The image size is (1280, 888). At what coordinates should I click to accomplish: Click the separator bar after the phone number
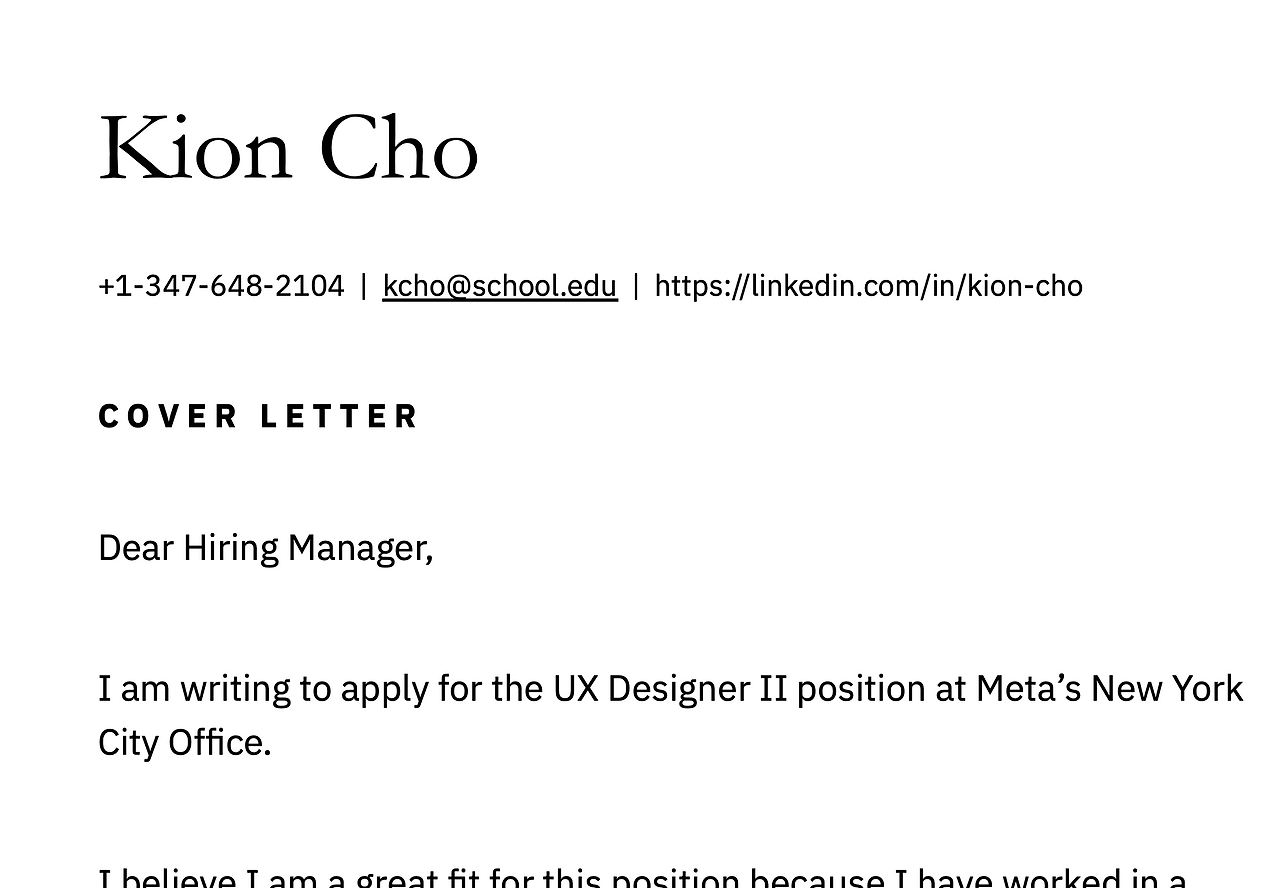[x=364, y=286]
